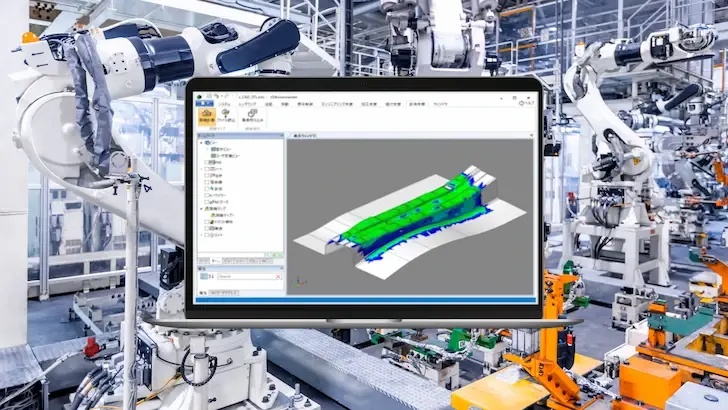Open the display window dropdown at viewport top-right
The width and height of the screenshot is (728, 410).
(531, 136)
